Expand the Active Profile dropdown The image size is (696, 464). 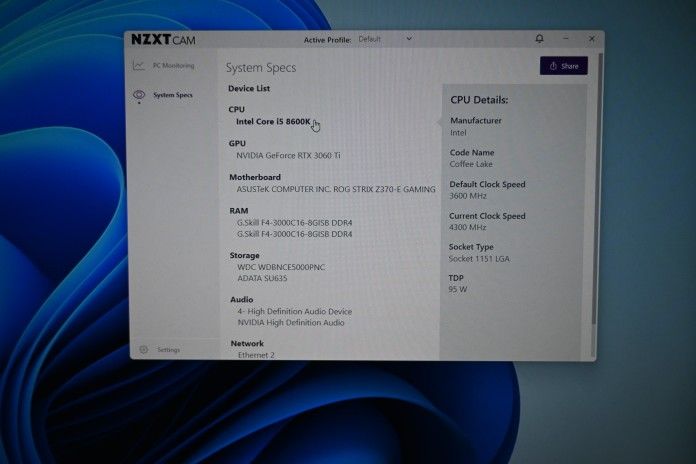[385, 39]
